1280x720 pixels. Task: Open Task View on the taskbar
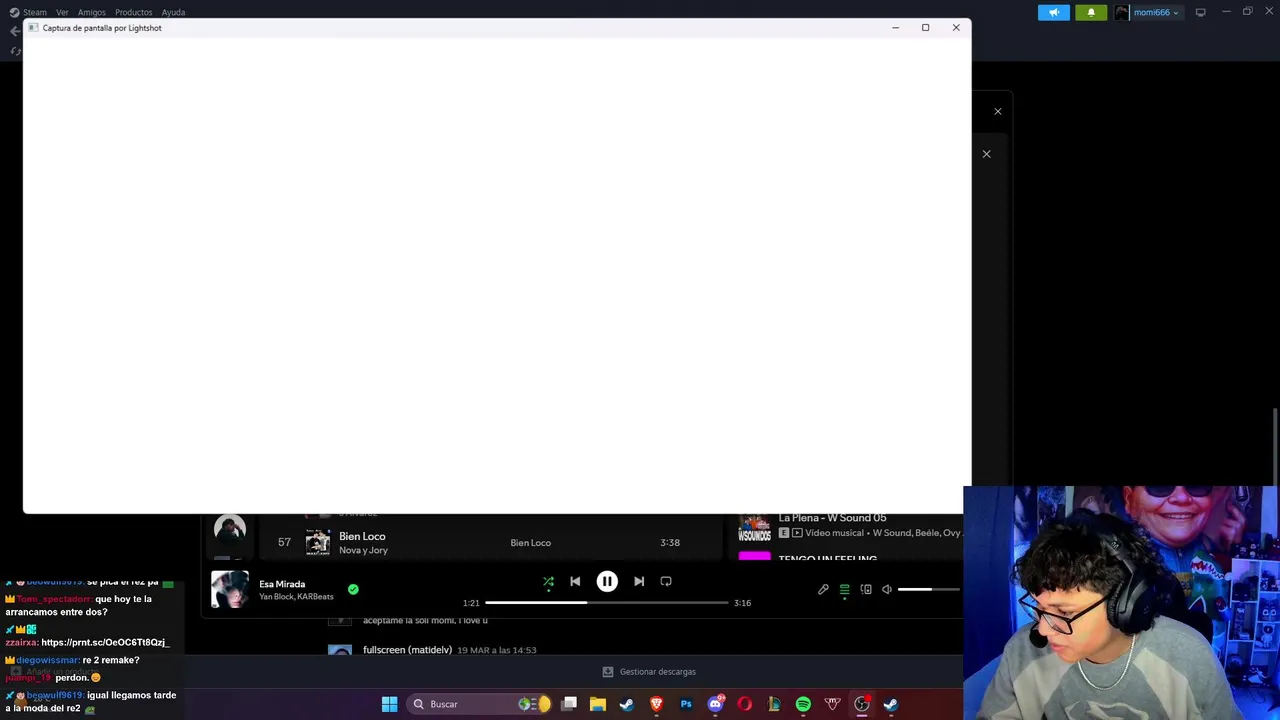click(569, 704)
